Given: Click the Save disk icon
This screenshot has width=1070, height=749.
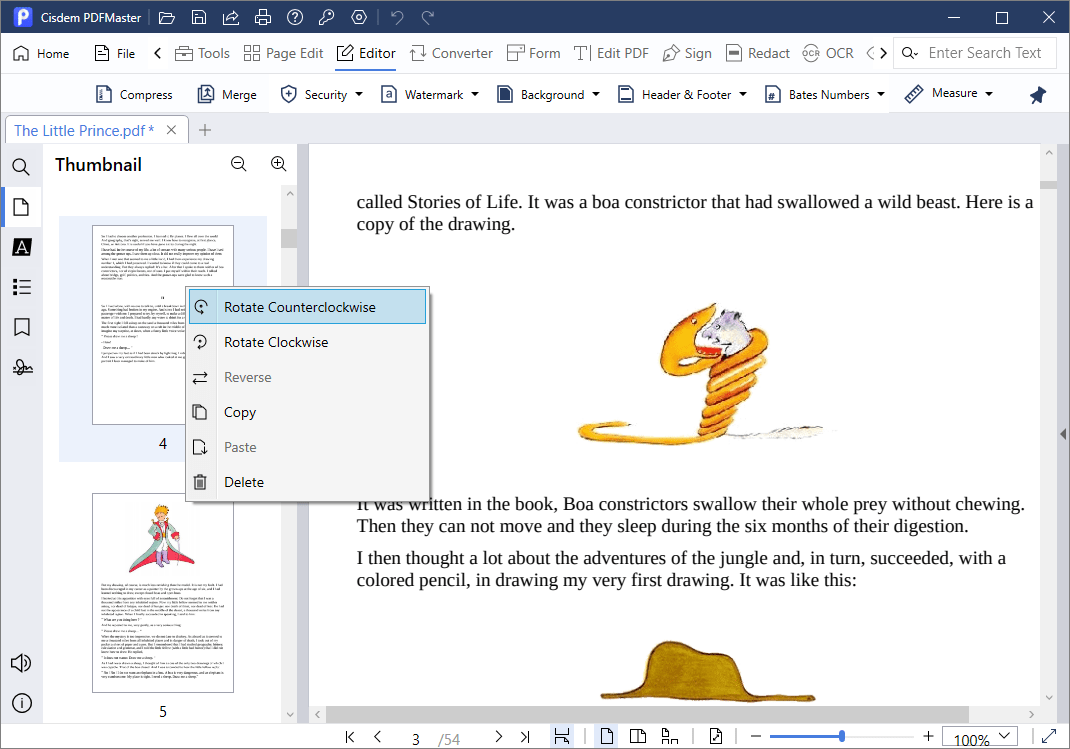Looking at the screenshot, I should 199,17.
